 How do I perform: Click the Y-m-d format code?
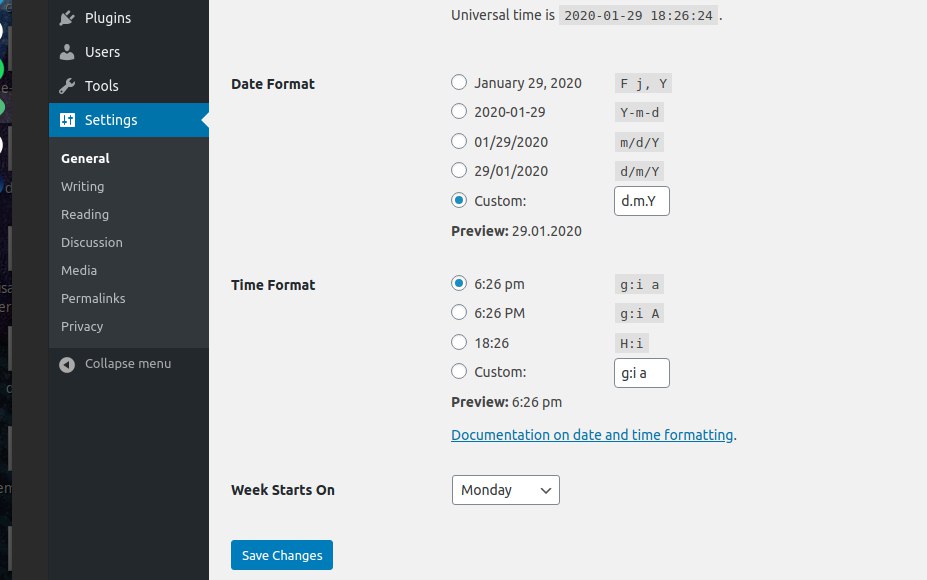pos(639,112)
